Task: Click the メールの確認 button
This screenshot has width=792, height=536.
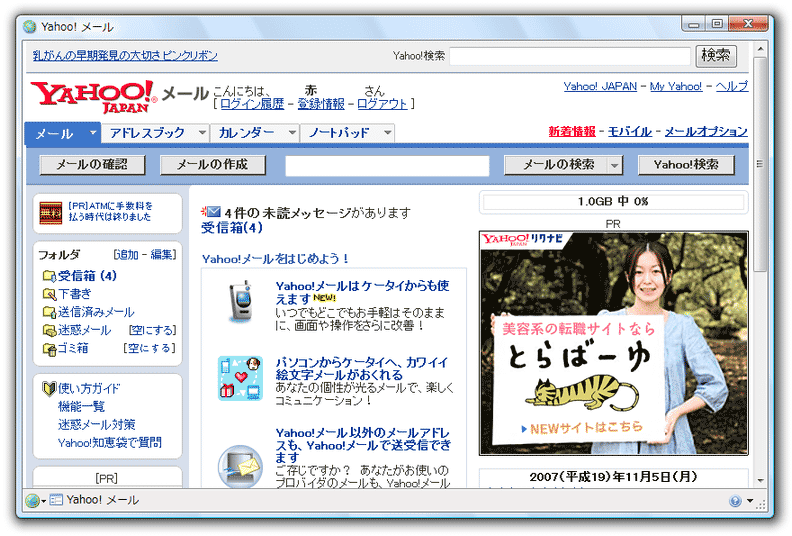Action: coord(92,165)
